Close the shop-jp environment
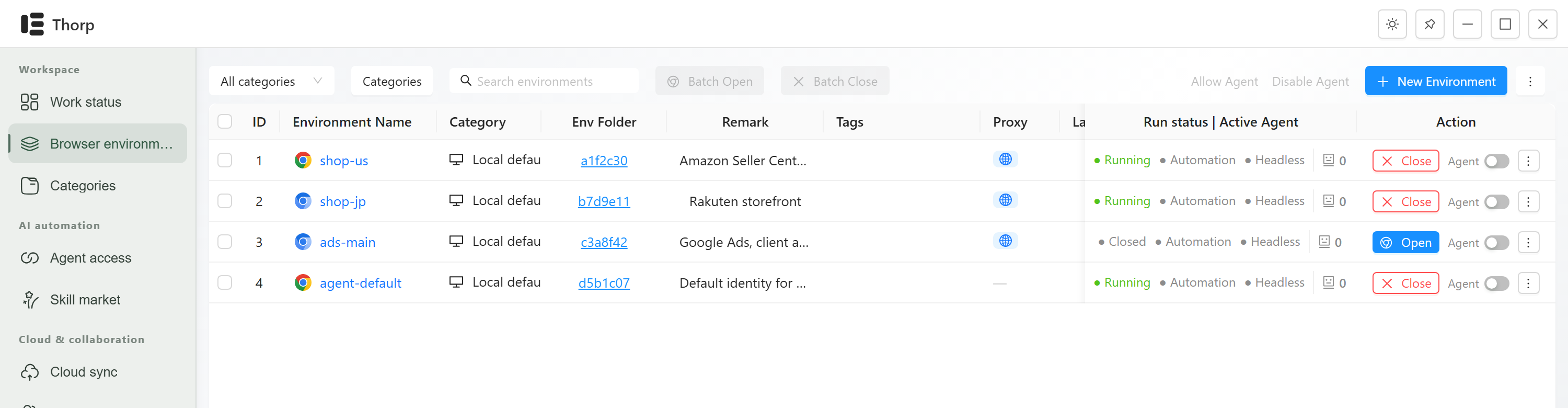The image size is (1568, 408). (1405, 201)
